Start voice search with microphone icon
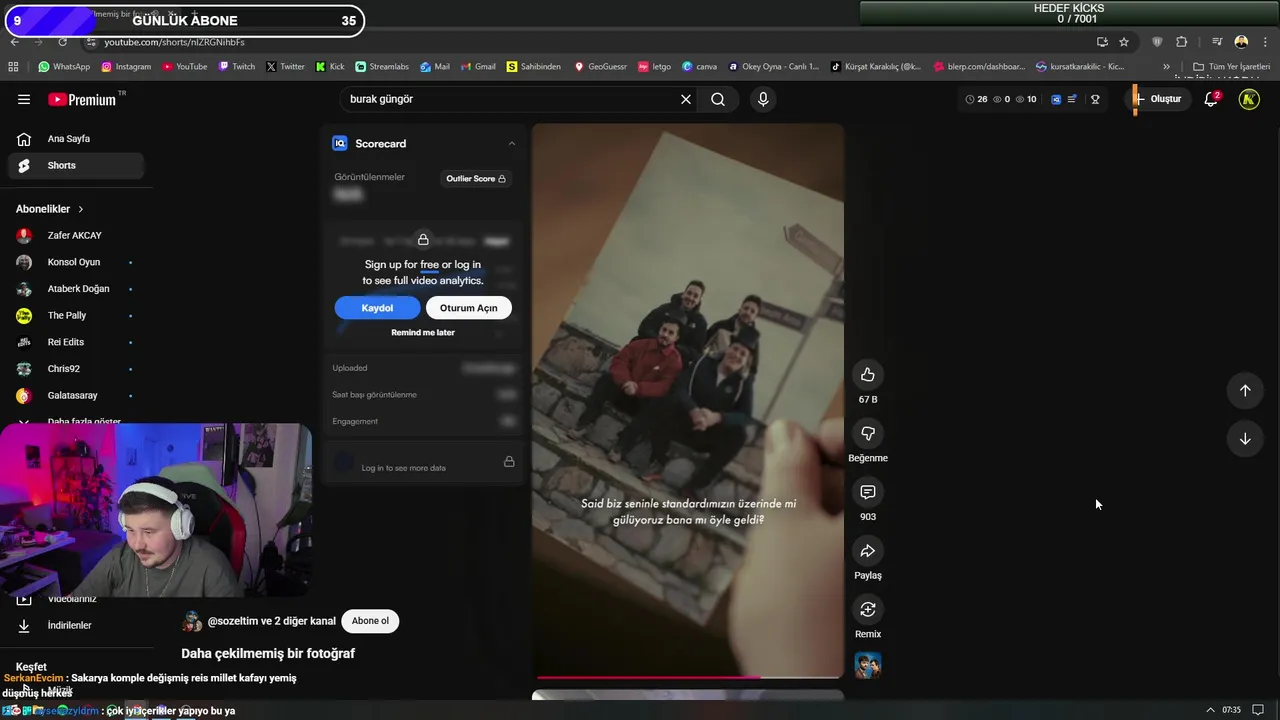The height and width of the screenshot is (720, 1280). click(763, 99)
